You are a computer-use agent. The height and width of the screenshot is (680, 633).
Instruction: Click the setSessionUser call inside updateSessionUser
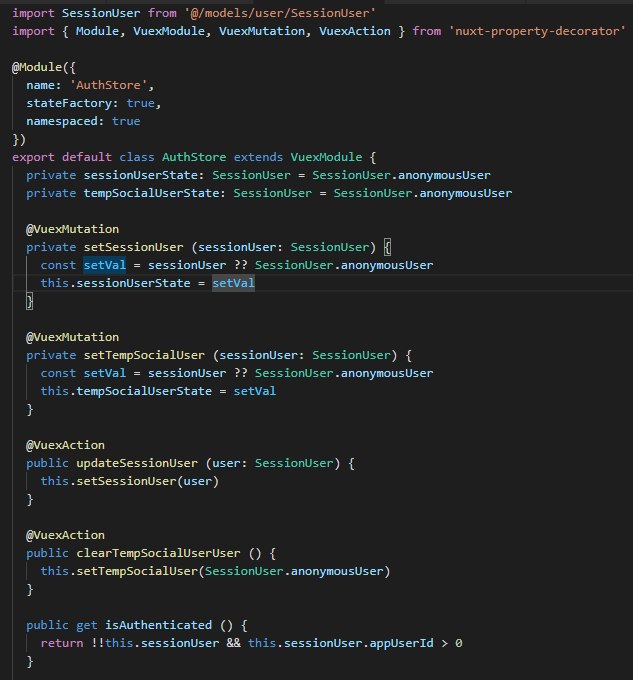(x=126, y=481)
